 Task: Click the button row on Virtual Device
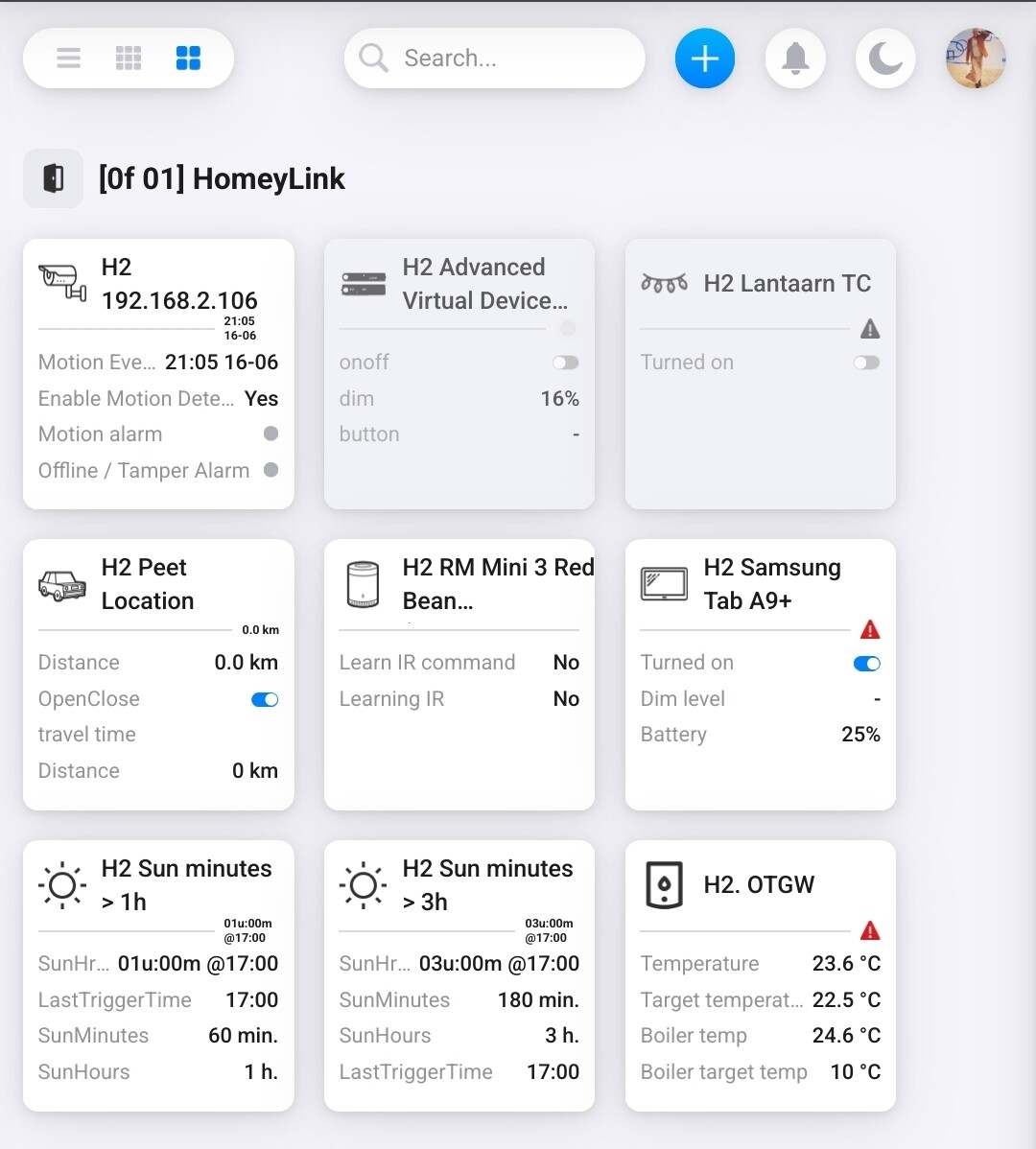tap(459, 434)
